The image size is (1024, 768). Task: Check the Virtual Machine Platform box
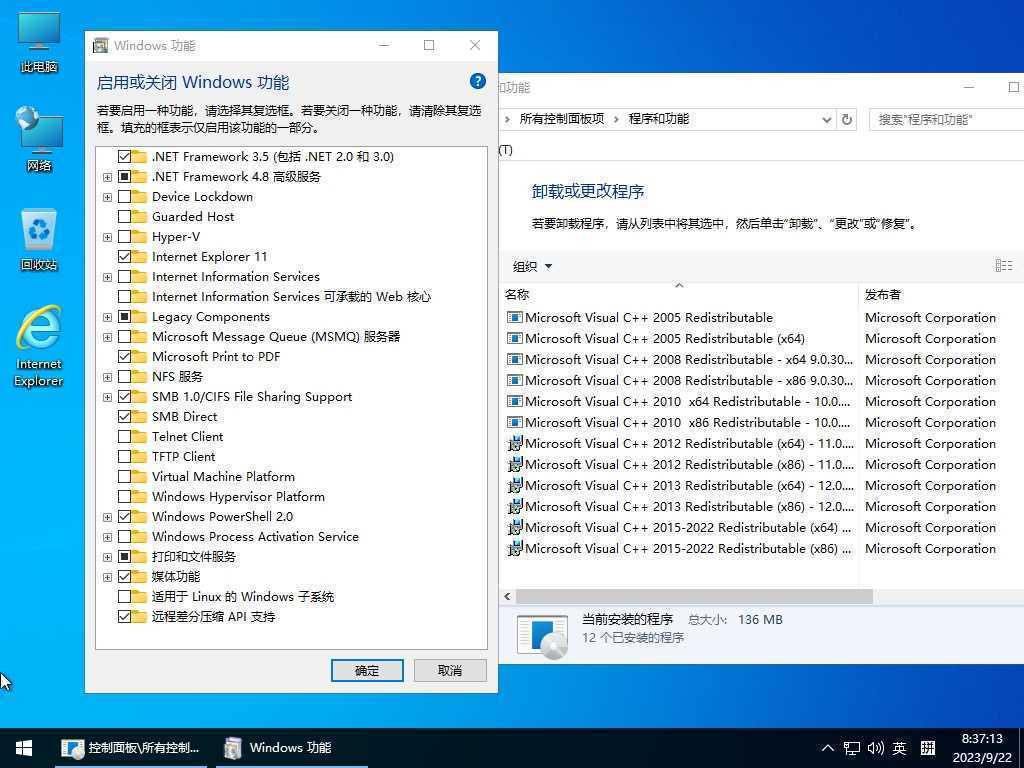[x=124, y=476]
